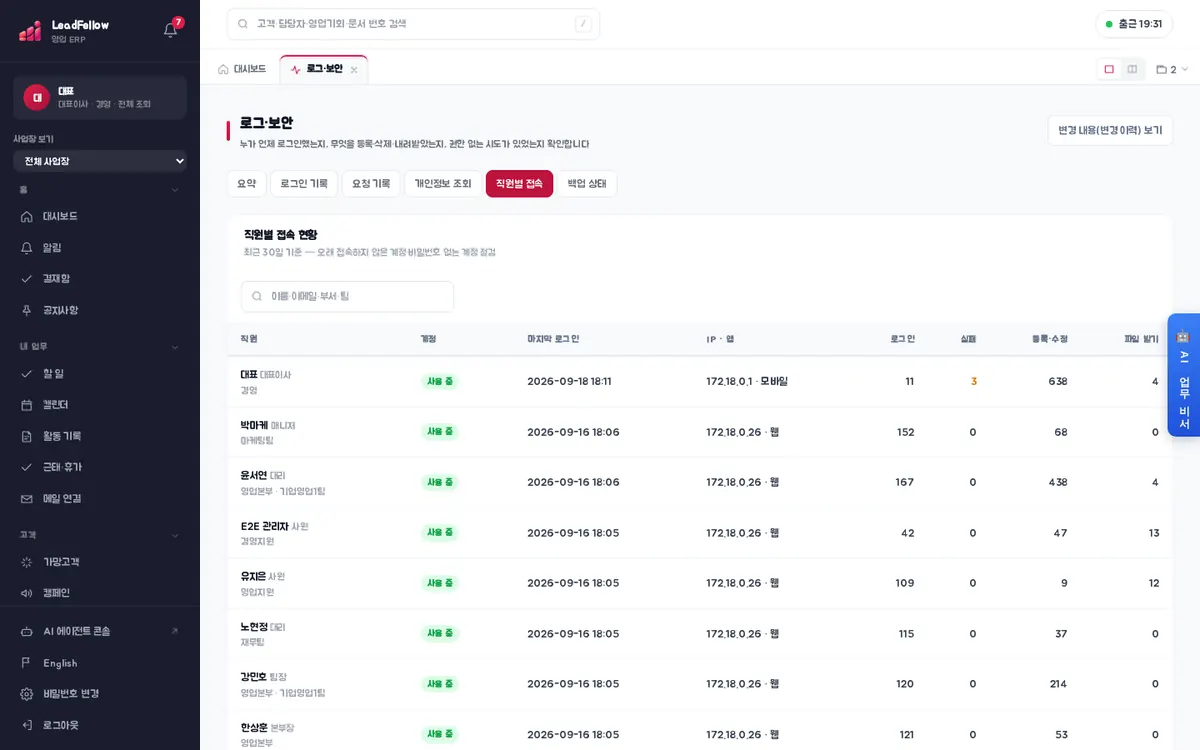Close the 로그·보안 tab

354,70
